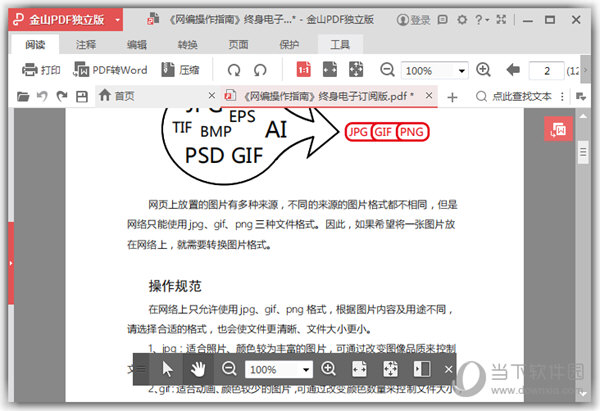This screenshot has width=600, height=411.
Task: Click the vertical scrollbar thumb
Action: [583, 153]
